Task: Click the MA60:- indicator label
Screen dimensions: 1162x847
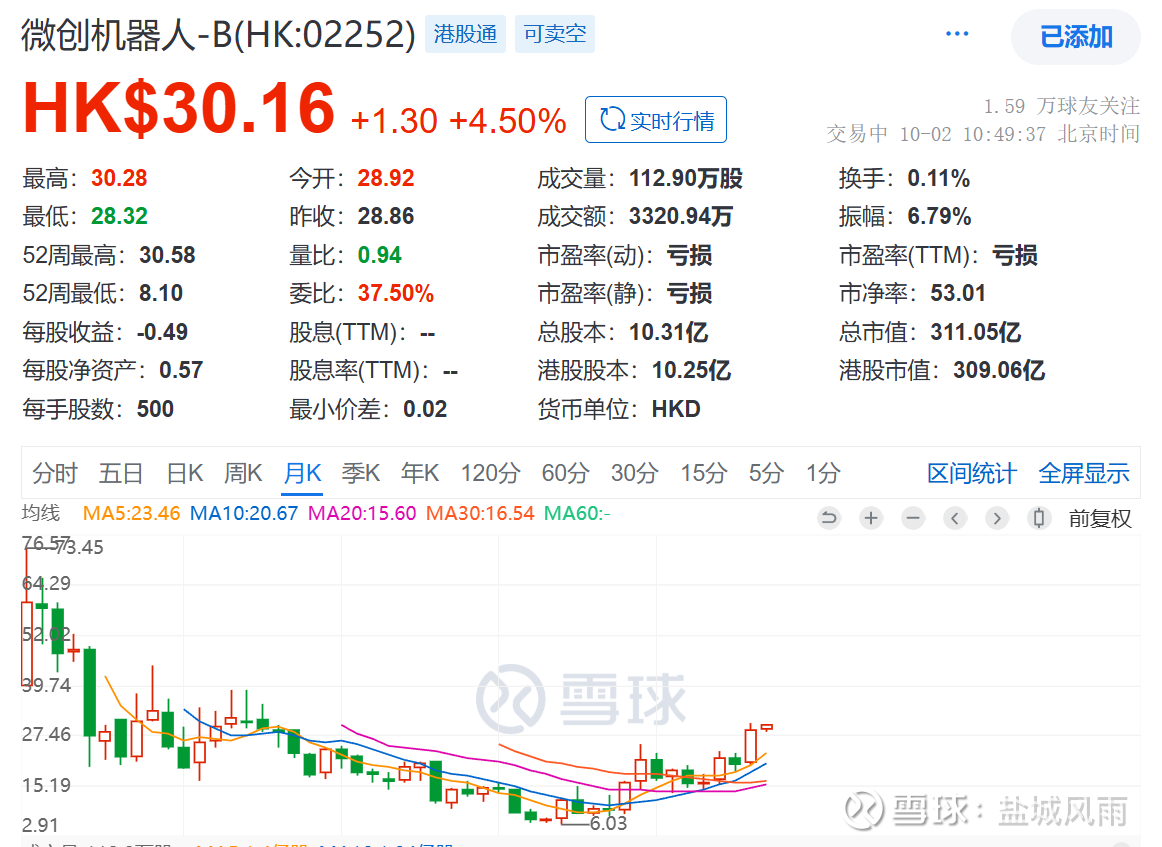Action: 577,513
